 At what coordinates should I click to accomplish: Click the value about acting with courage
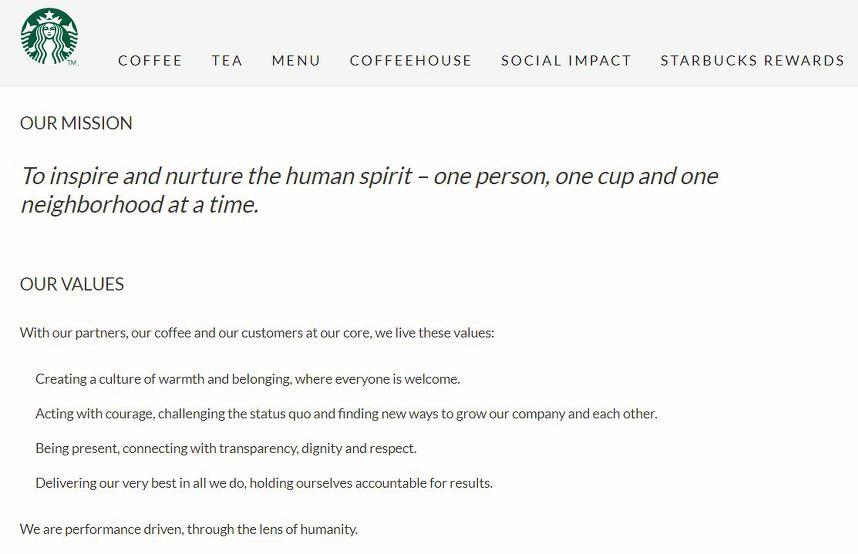click(x=346, y=413)
